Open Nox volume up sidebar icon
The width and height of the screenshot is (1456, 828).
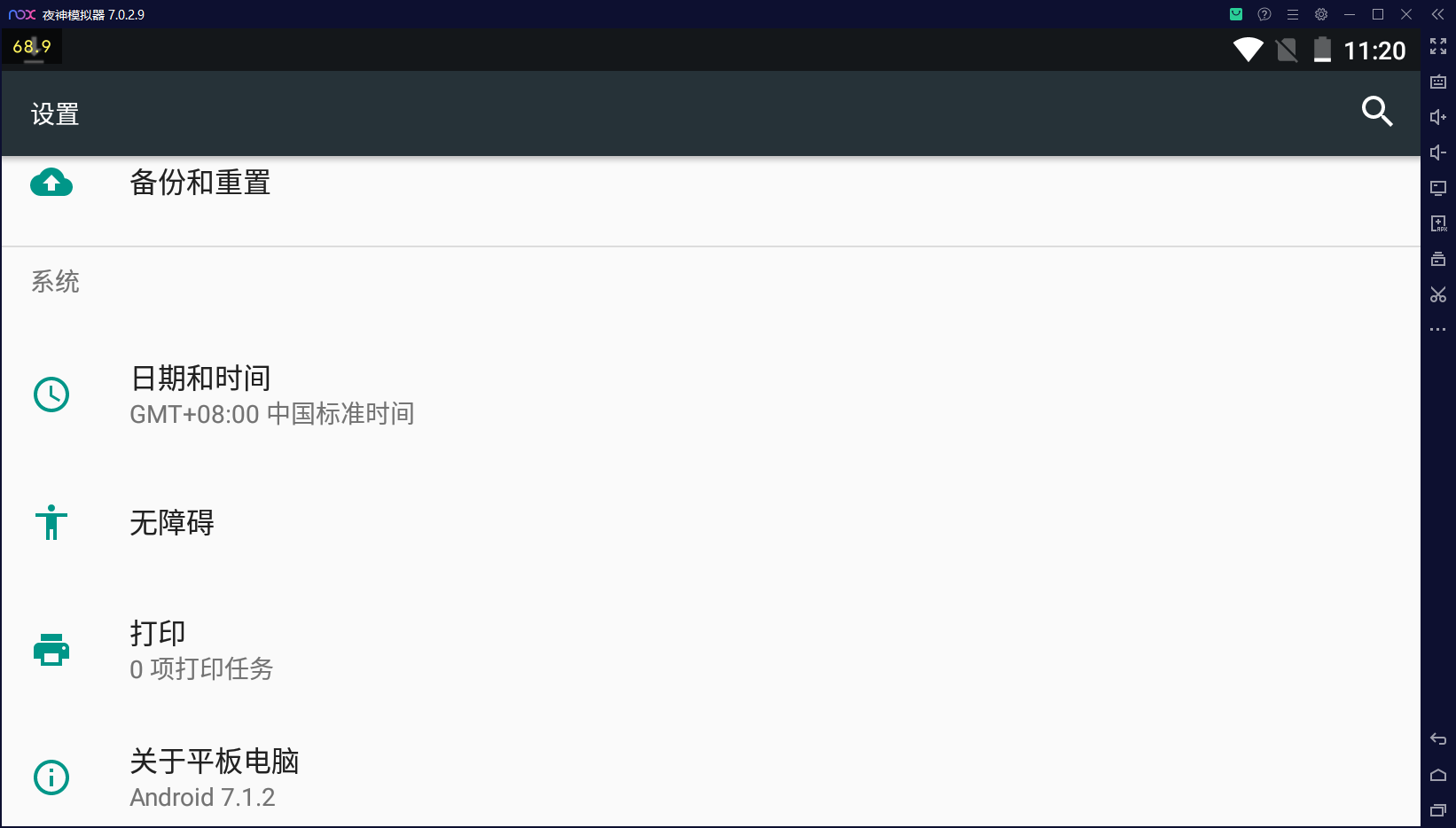point(1438,117)
